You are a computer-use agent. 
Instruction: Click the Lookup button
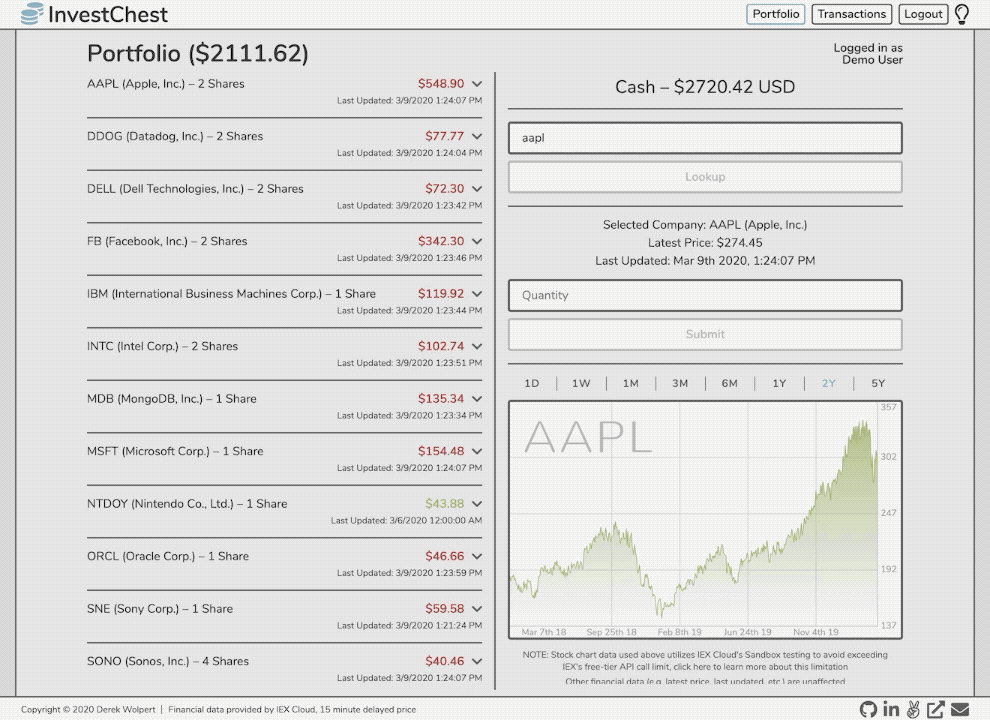click(705, 177)
